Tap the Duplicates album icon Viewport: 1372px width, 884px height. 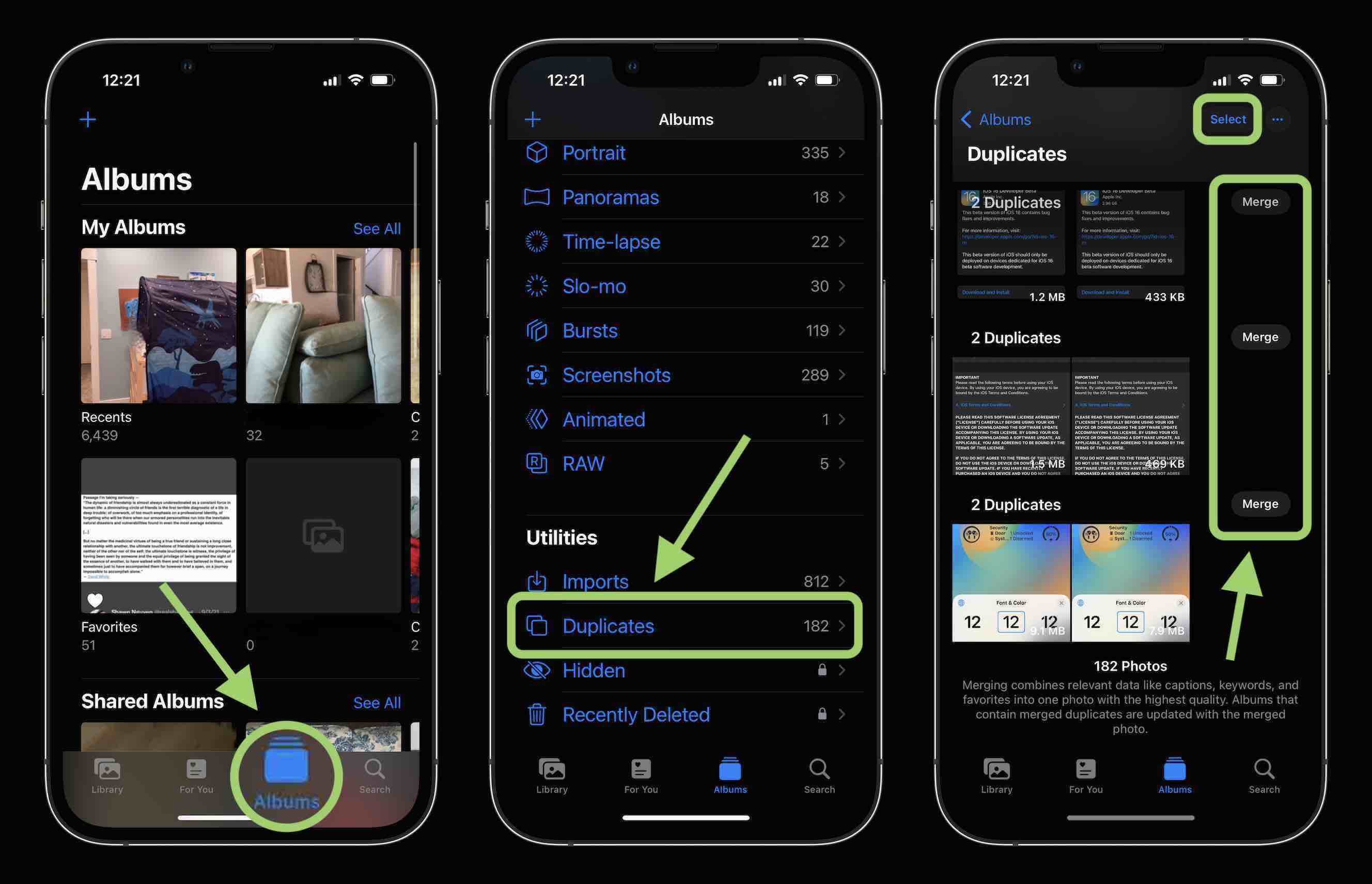tap(536, 625)
